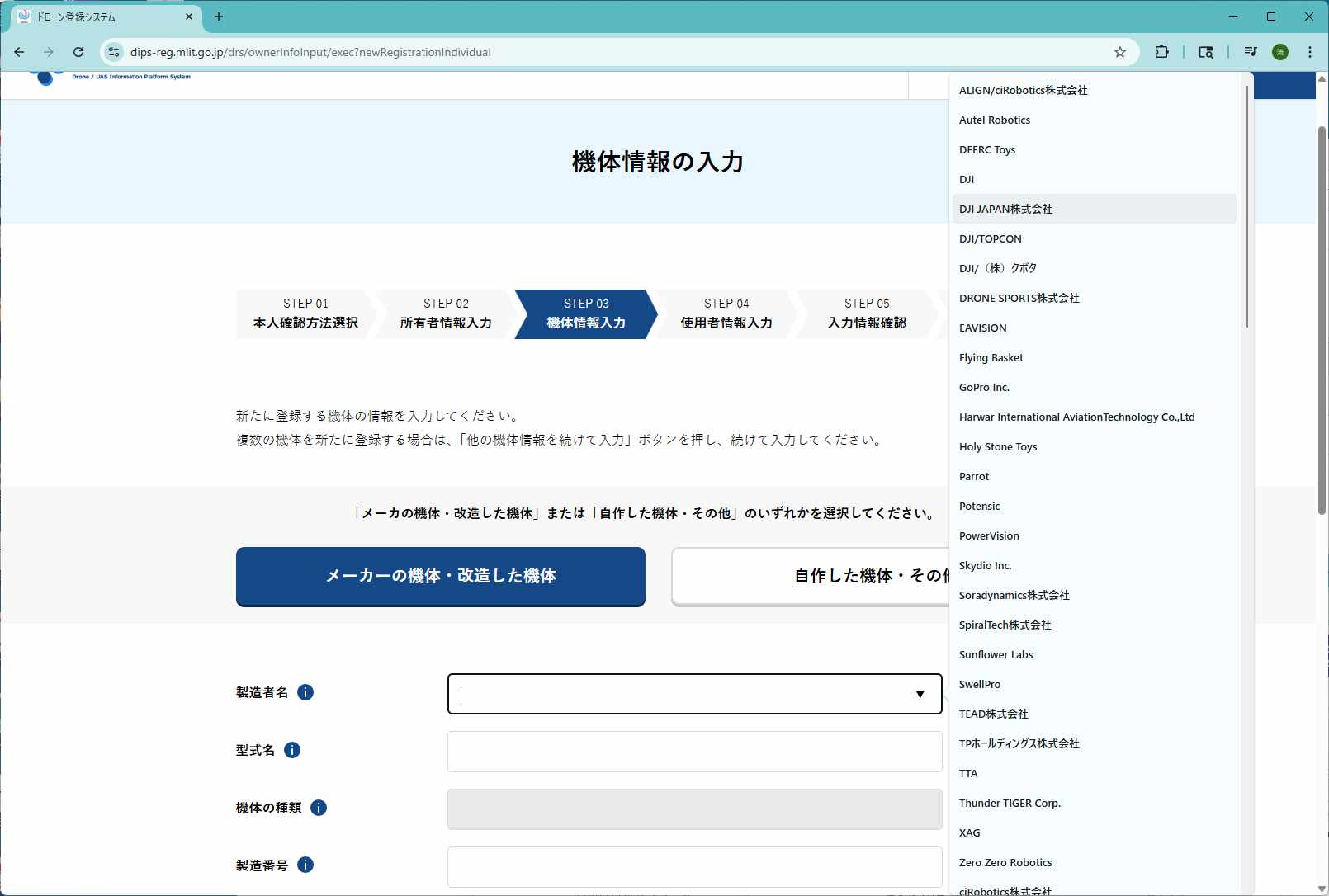Pick Flying Basket in the list

coord(1095,357)
